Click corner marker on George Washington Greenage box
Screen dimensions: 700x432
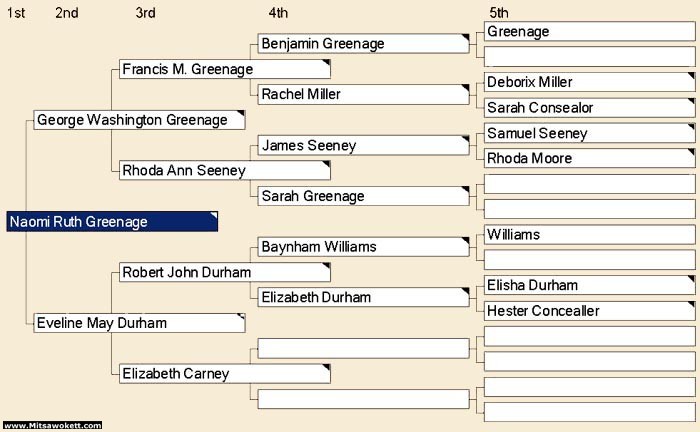[x=241, y=115]
